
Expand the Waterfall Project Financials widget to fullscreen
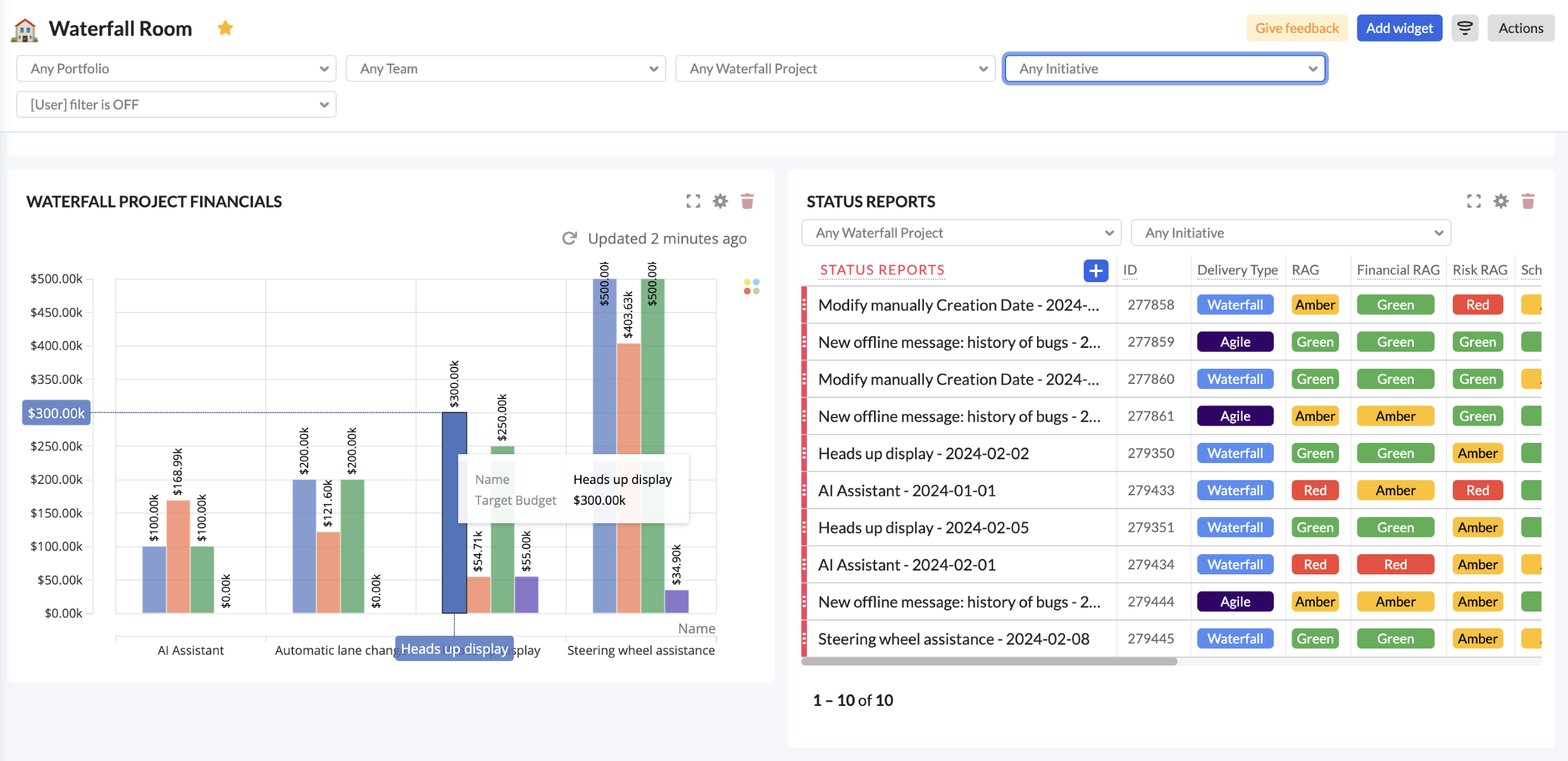694,201
